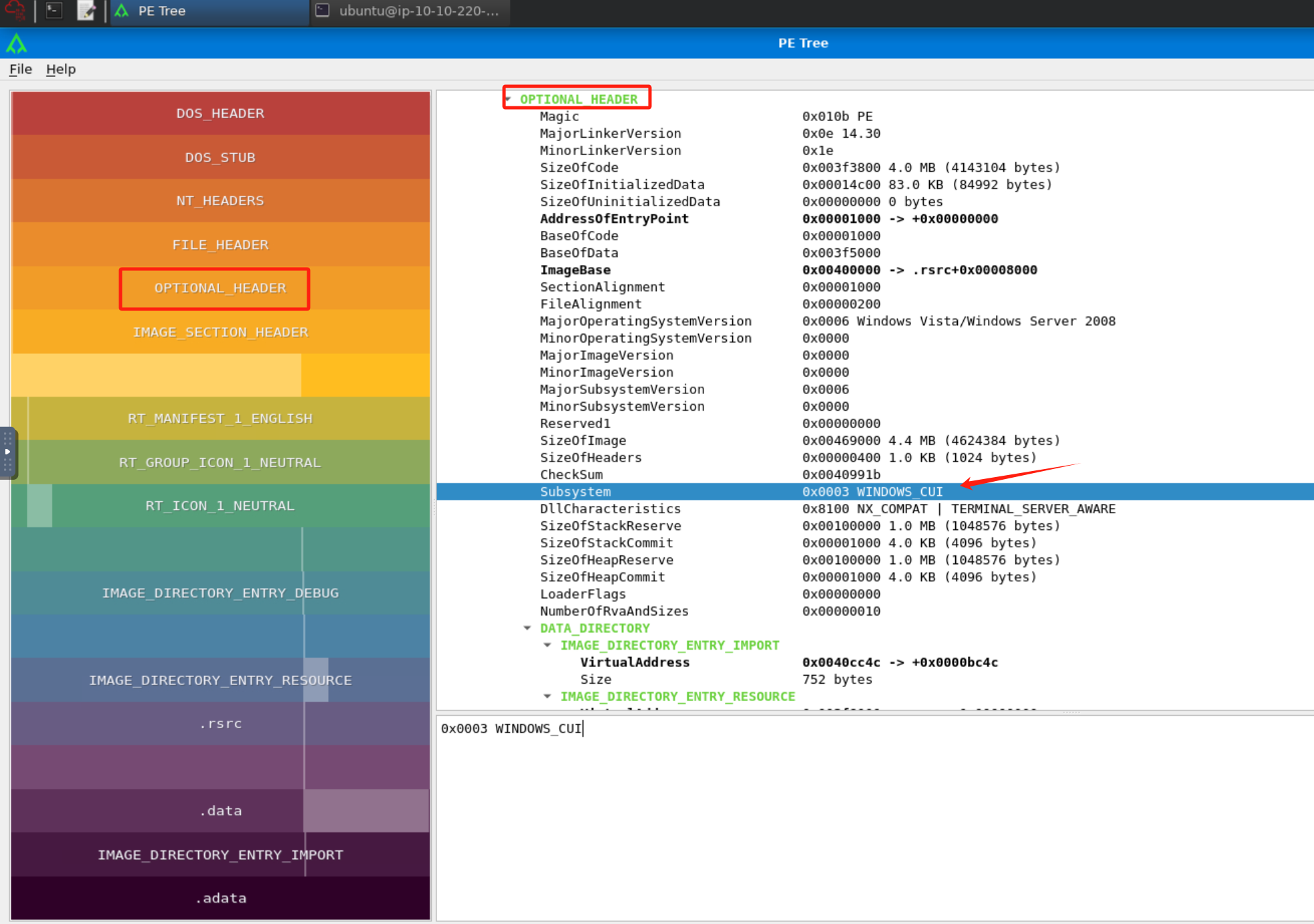Select .data section block
This screenshot has height=924, width=1314.
220,811
